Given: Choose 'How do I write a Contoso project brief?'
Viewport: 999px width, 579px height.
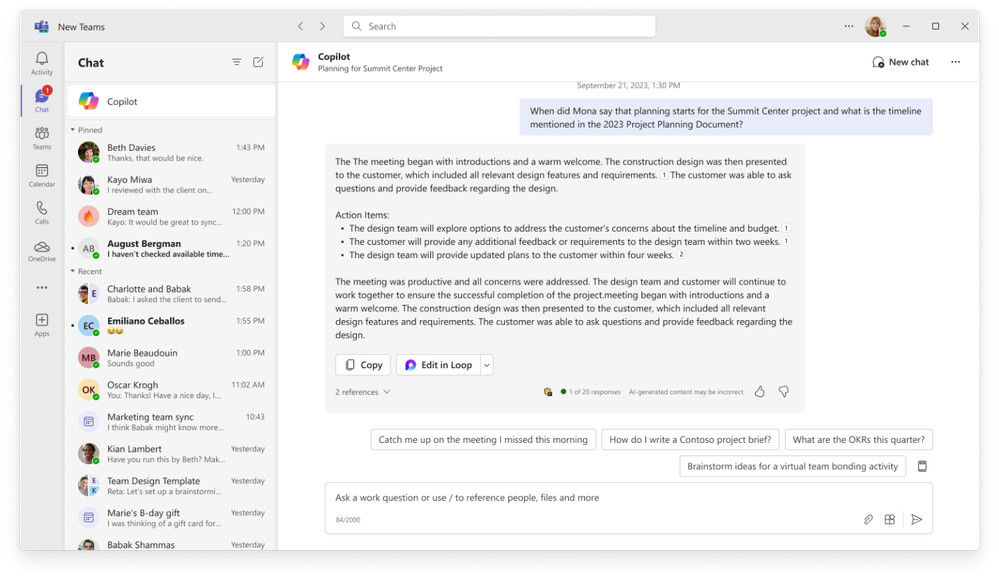Looking at the screenshot, I should coord(690,440).
